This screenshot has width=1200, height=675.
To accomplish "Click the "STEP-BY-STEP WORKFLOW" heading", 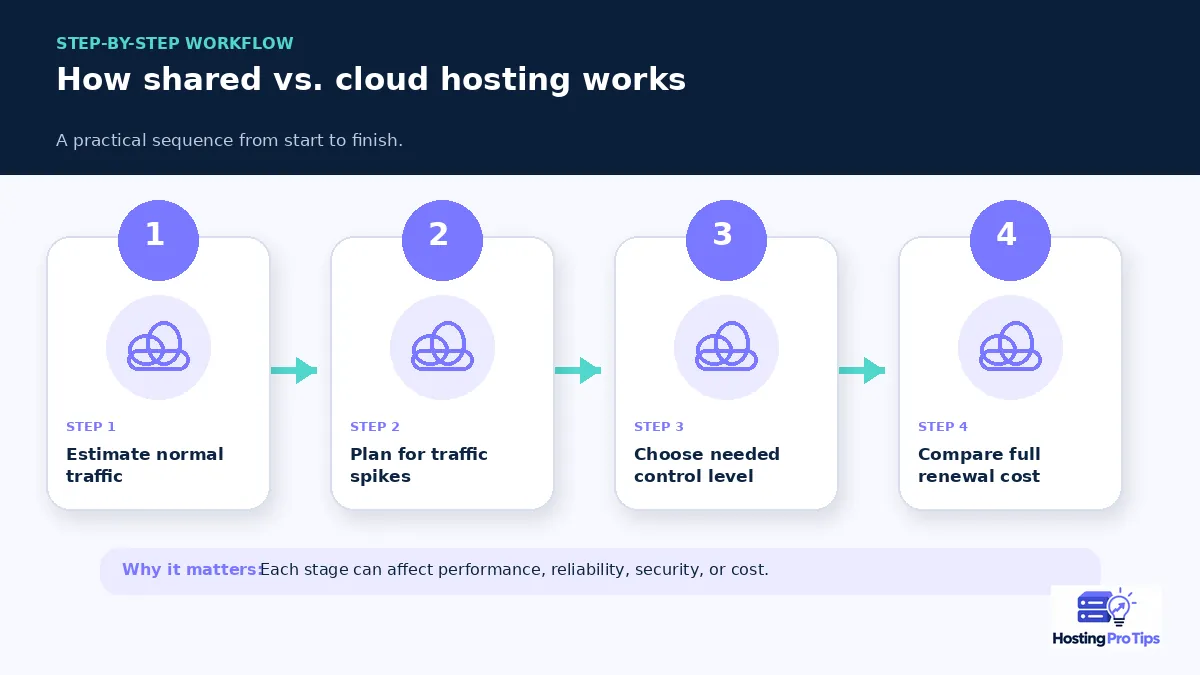I will (x=175, y=44).
